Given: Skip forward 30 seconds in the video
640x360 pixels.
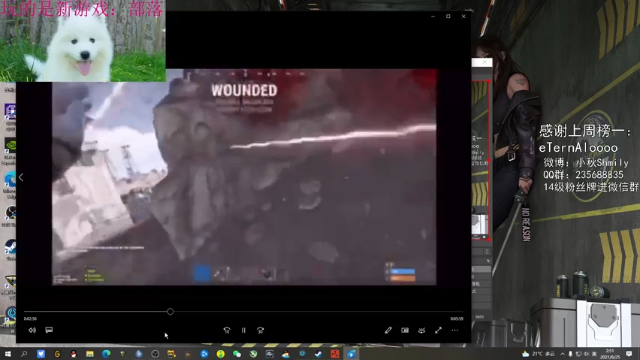Looking at the screenshot, I should point(260,330).
